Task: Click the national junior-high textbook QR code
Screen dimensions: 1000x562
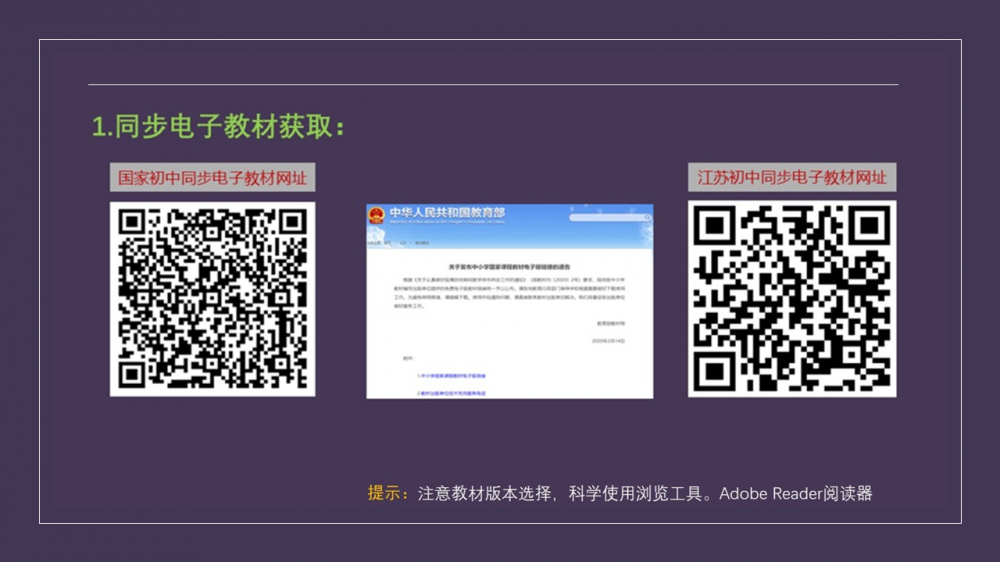Action: [212, 299]
